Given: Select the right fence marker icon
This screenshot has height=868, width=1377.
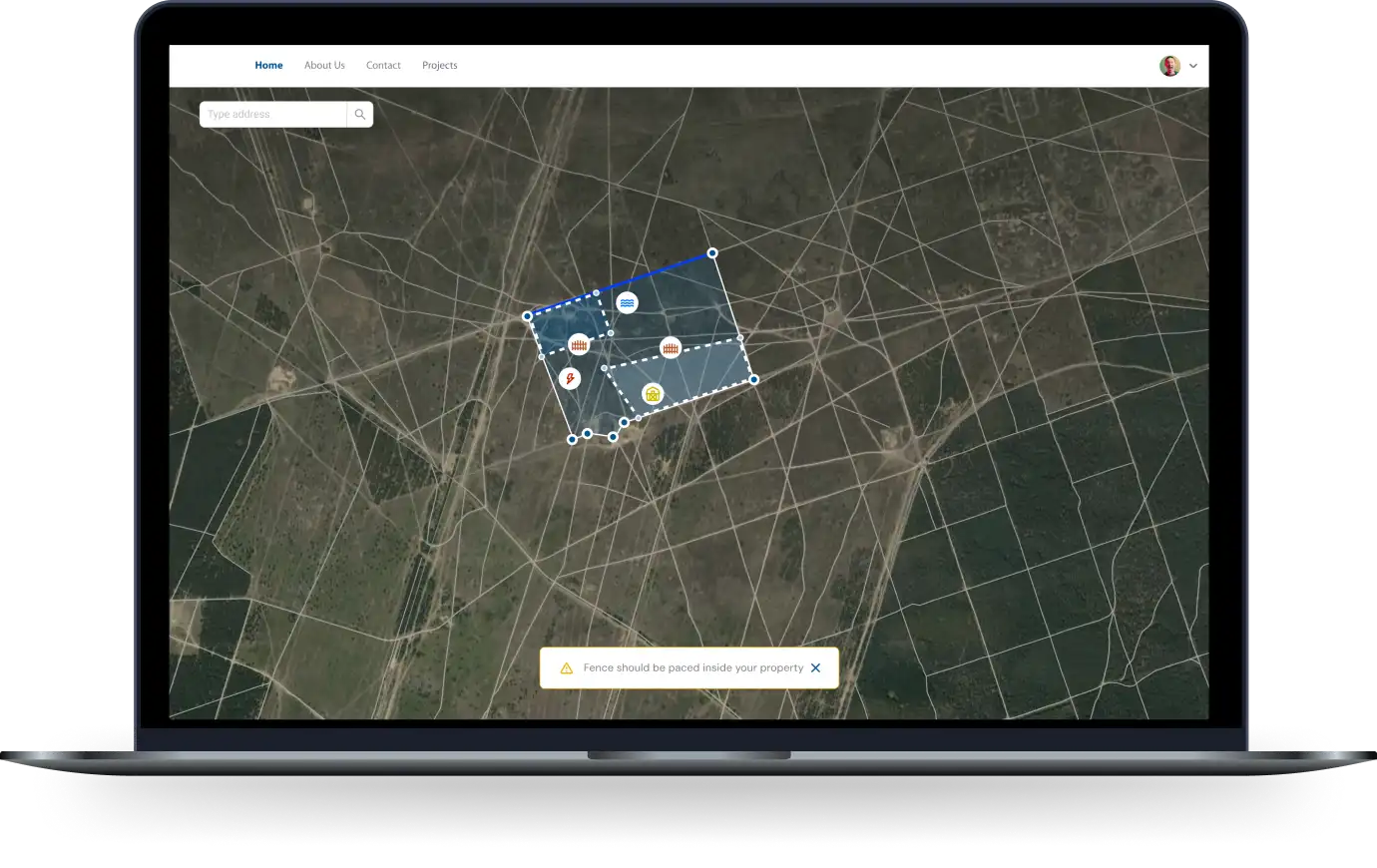Looking at the screenshot, I should pyautogui.click(x=671, y=348).
